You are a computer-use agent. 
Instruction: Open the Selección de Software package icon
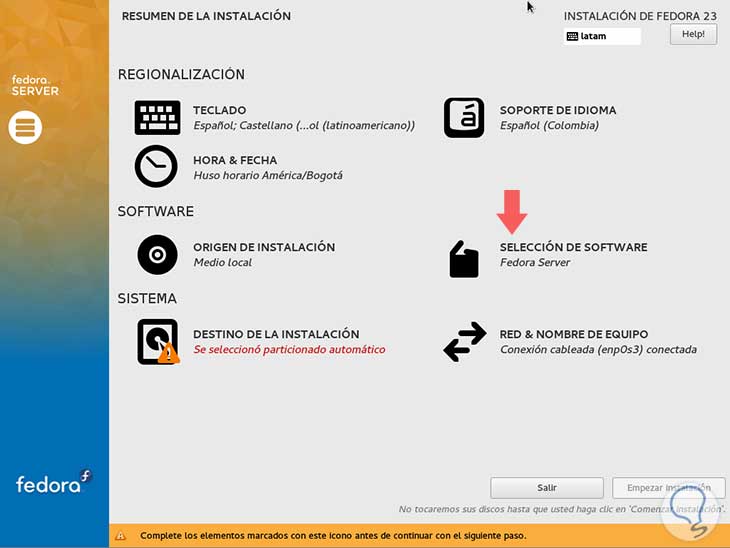click(464, 259)
